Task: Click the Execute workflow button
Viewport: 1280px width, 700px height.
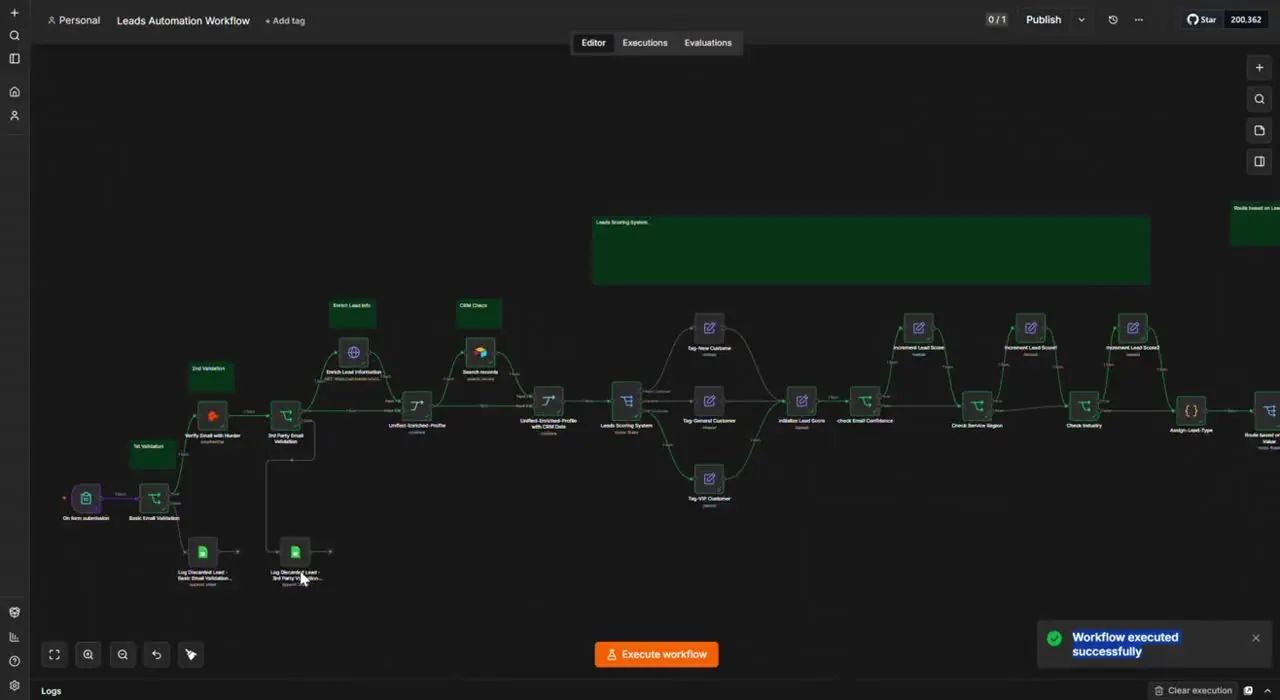Action: tap(656, 654)
